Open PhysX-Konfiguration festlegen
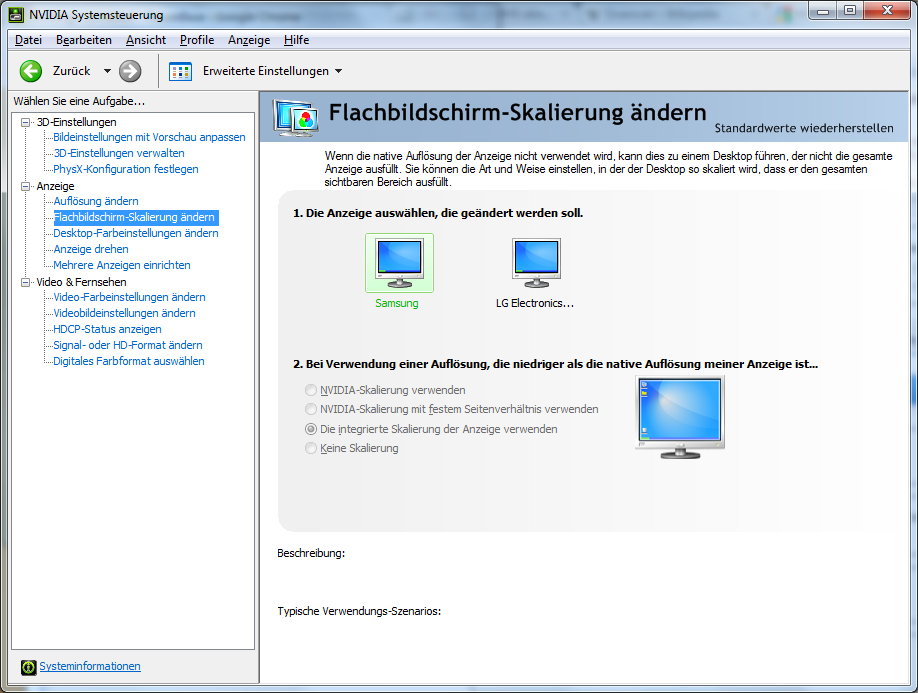Image resolution: width=918 pixels, height=693 pixels. [126, 169]
